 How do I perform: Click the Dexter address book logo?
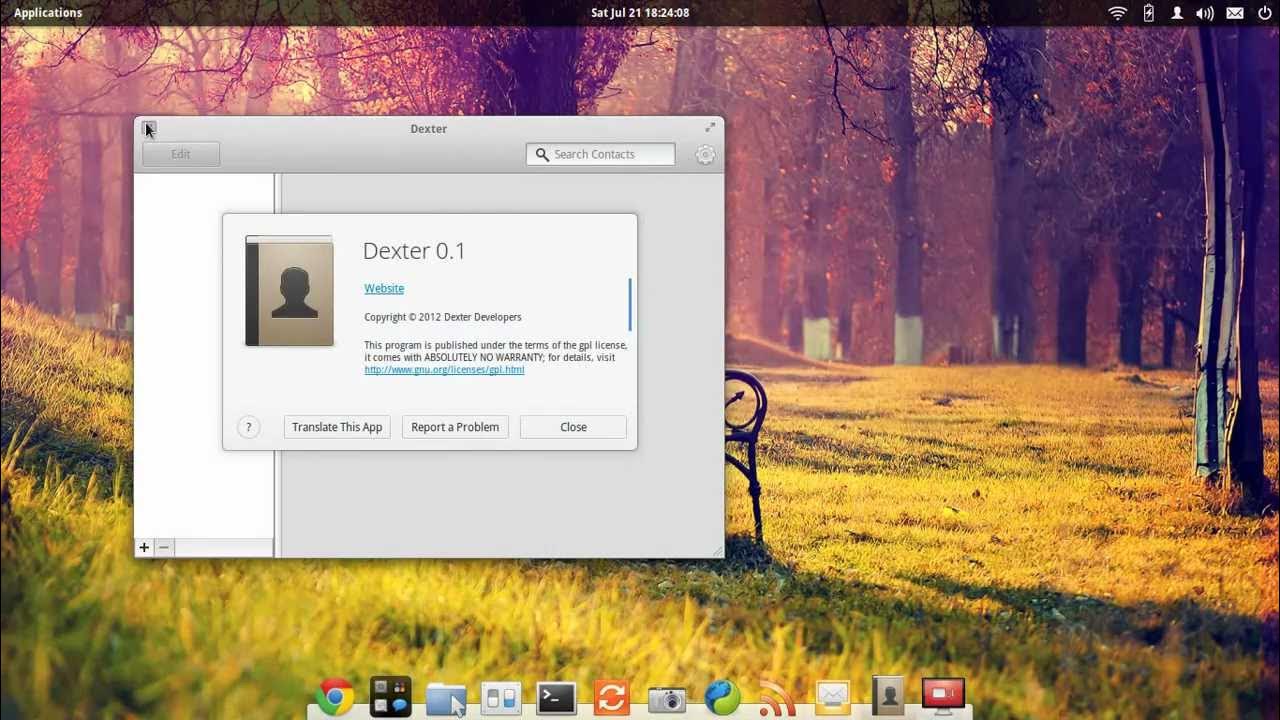pyautogui.click(x=289, y=291)
